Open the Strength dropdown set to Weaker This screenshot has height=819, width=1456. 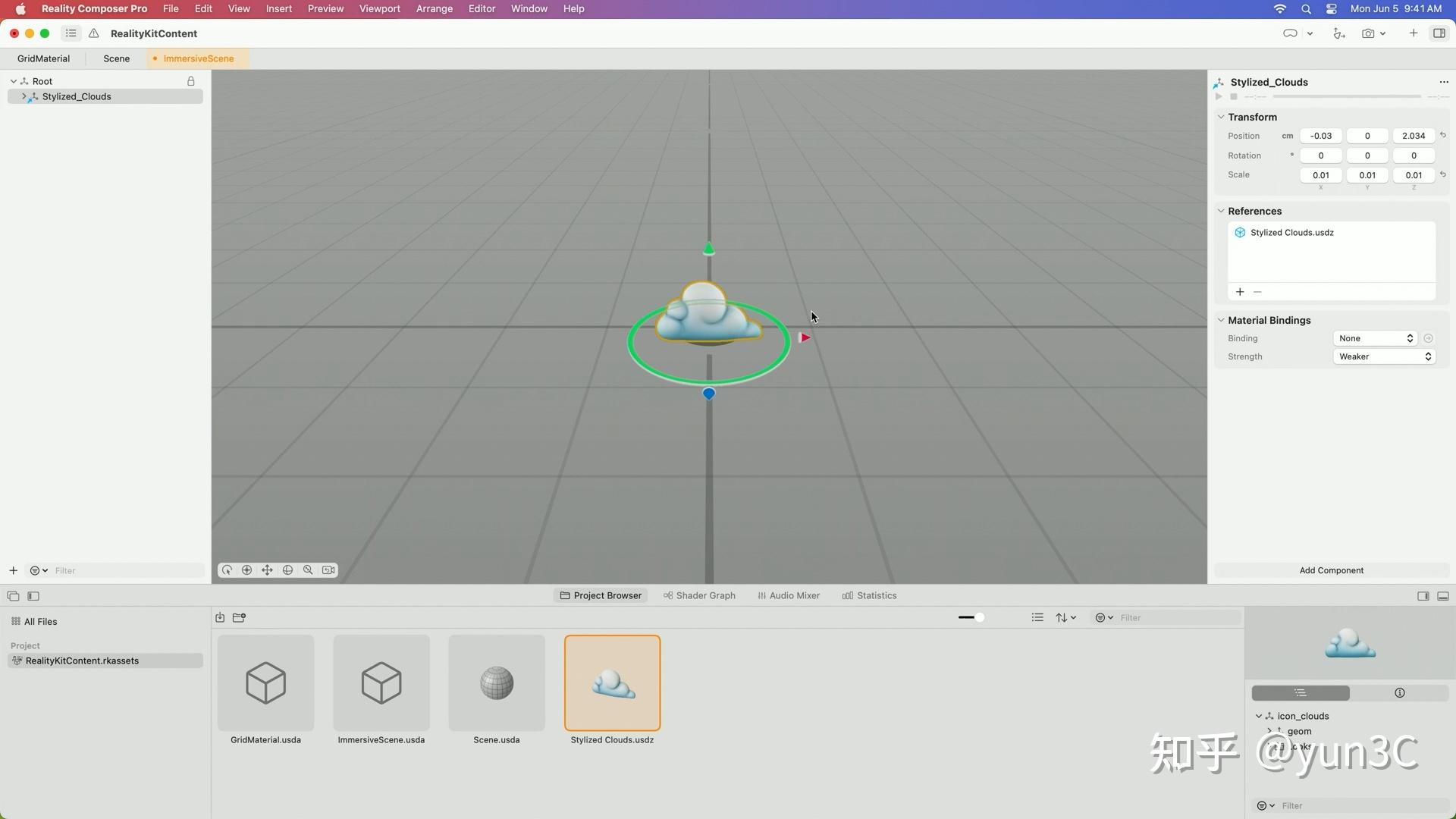click(x=1384, y=356)
